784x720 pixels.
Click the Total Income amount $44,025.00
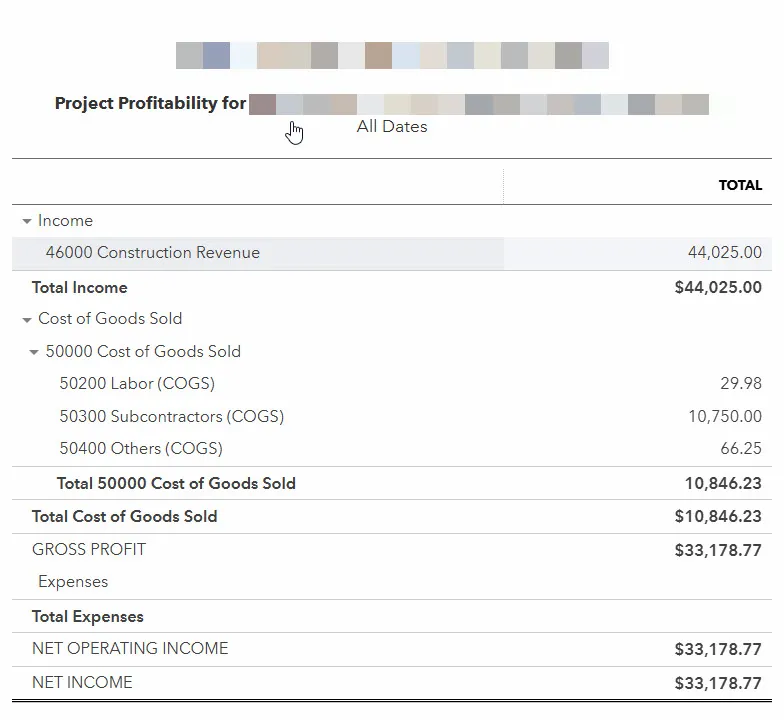718,288
